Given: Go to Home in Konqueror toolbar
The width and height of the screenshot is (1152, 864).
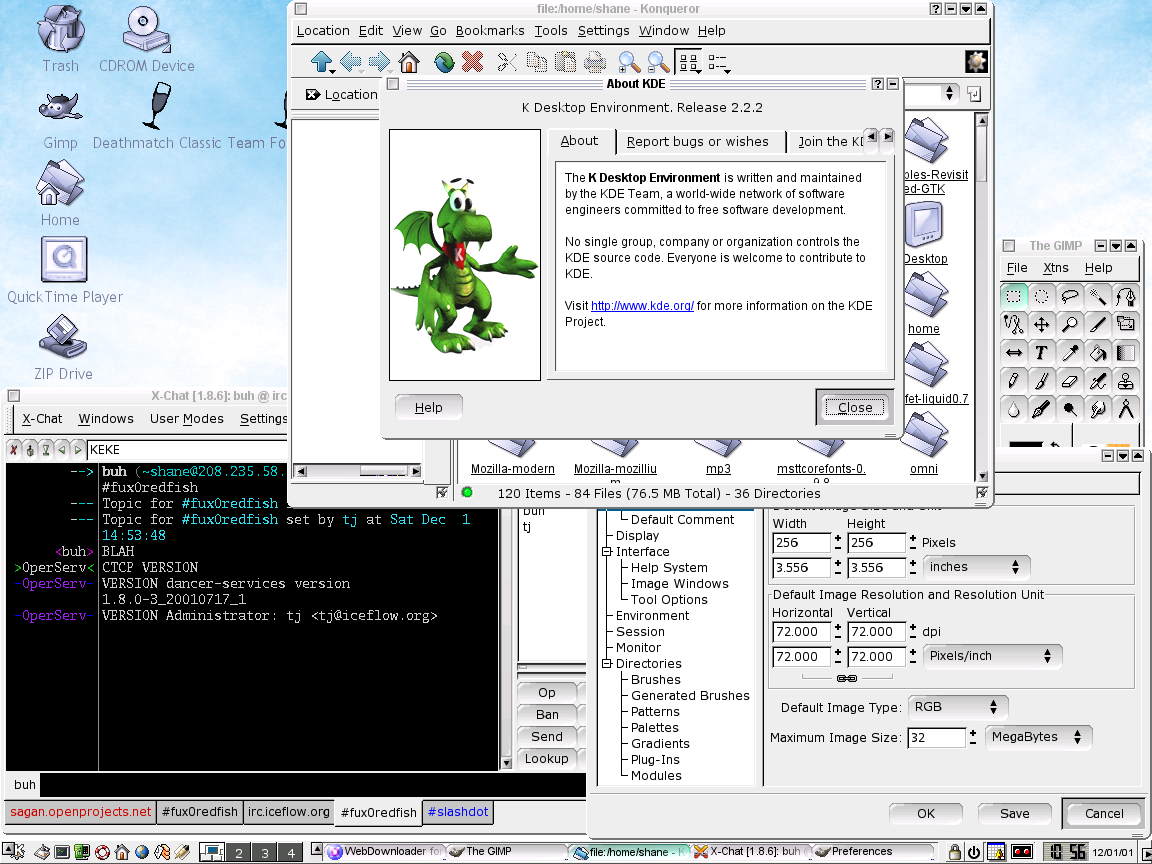Looking at the screenshot, I should click(408, 62).
